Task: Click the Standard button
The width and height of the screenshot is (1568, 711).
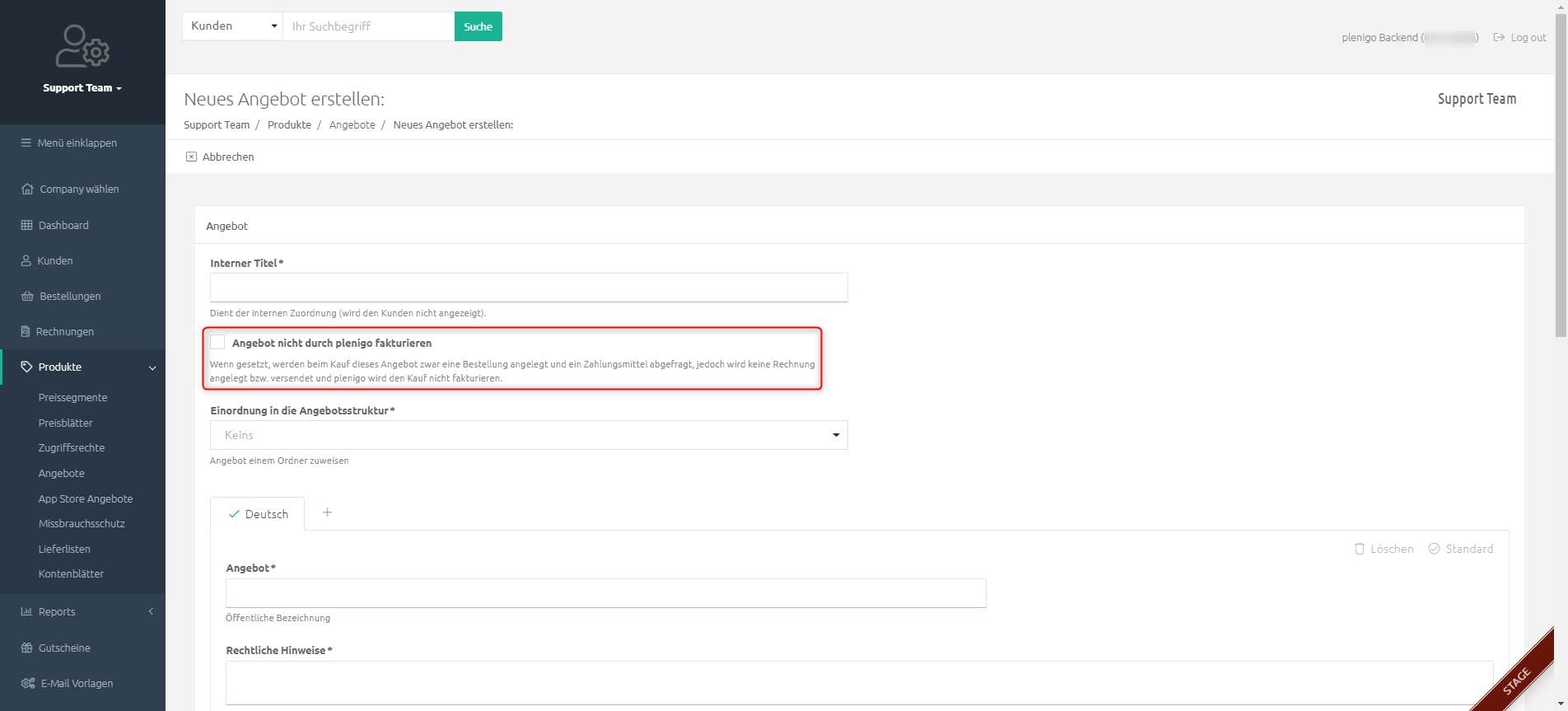Action: tap(1461, 549)
